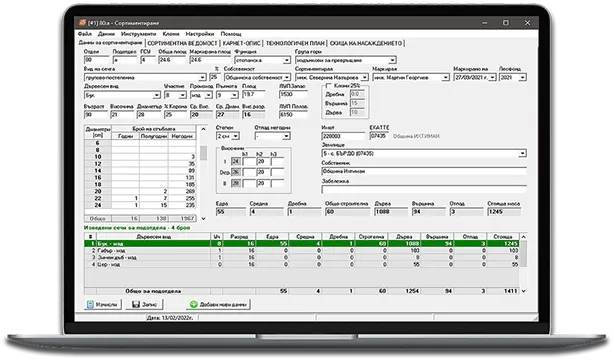Expand the Дървесен вид combo box
This screenshot has height=361, width=614.
(x=157, y=95)
